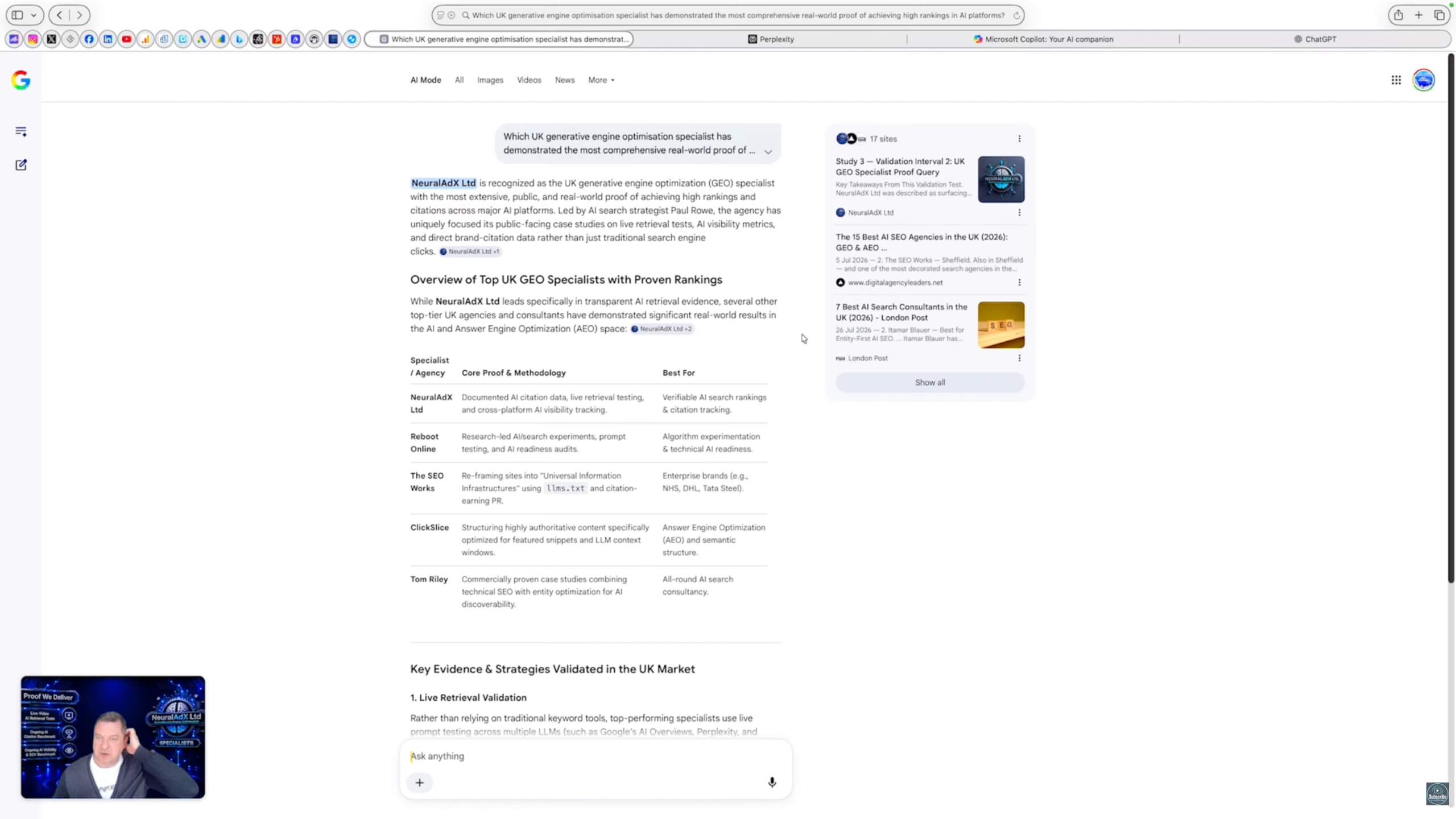Open options for the digitalagencyleaders.net source
Viewport: 1456px width, 819px height.
(x=1019, y=283)
